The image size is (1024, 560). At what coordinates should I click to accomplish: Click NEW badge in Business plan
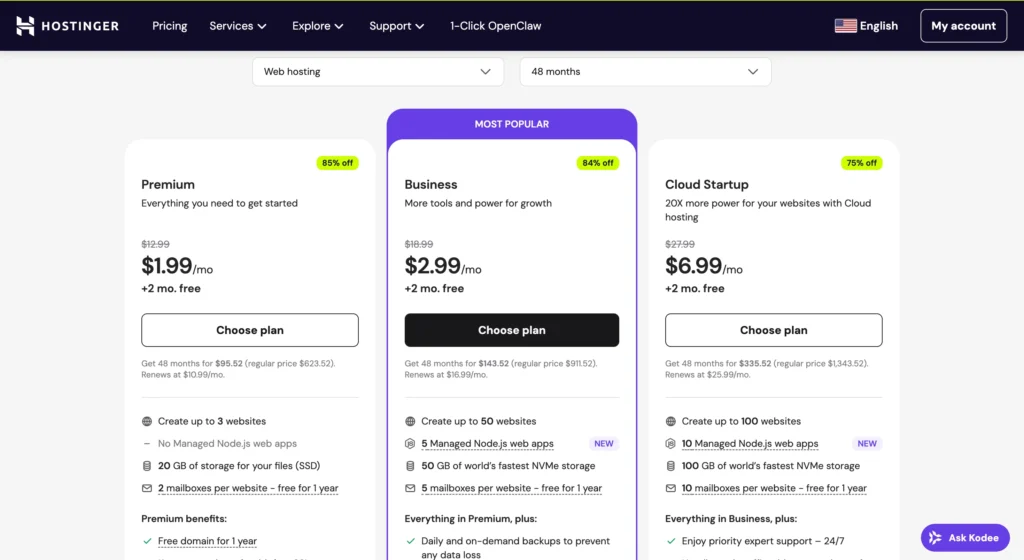point(603,444)
